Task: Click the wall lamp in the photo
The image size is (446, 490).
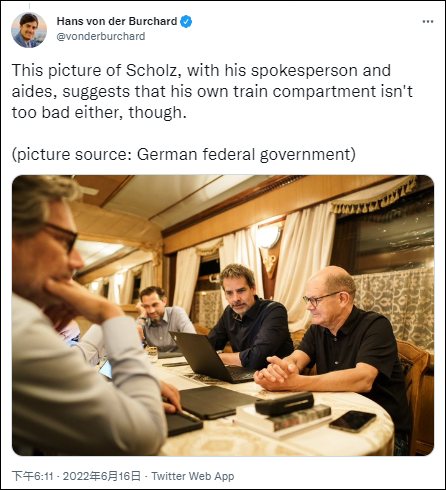Action: 269,236
